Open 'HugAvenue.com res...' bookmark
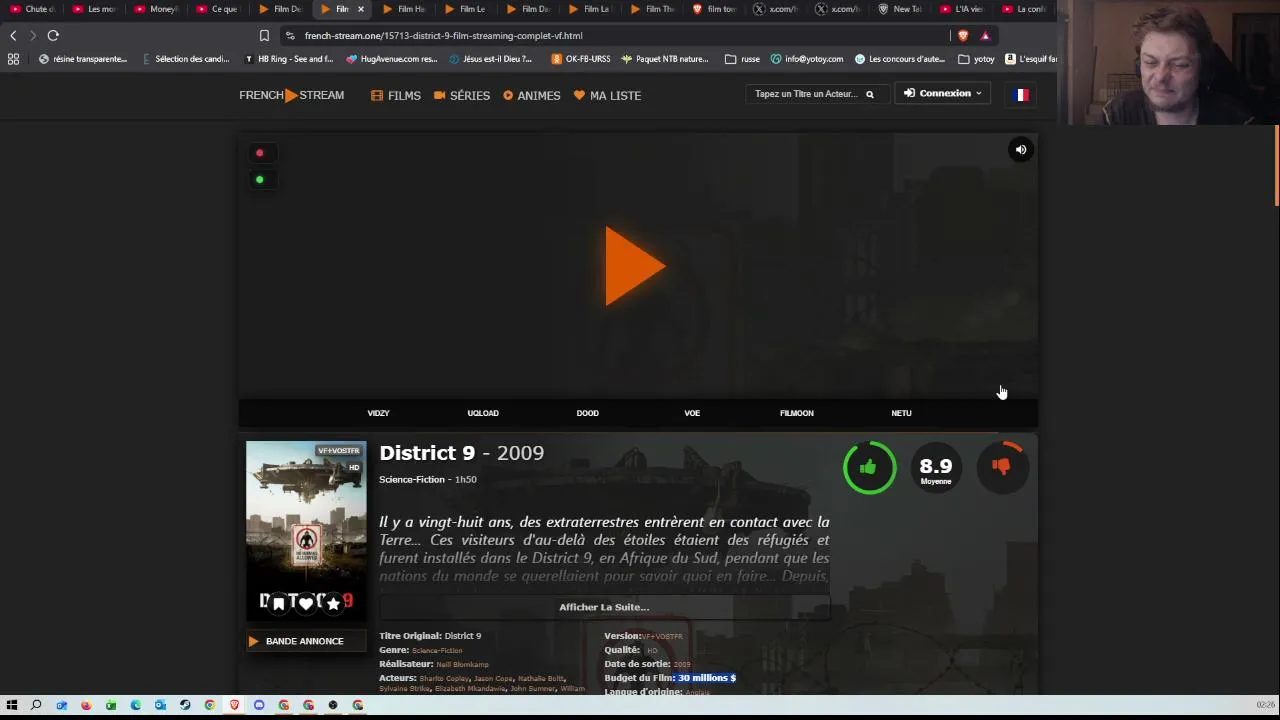Screen dimensions: 1280x720 click(392, 59)
